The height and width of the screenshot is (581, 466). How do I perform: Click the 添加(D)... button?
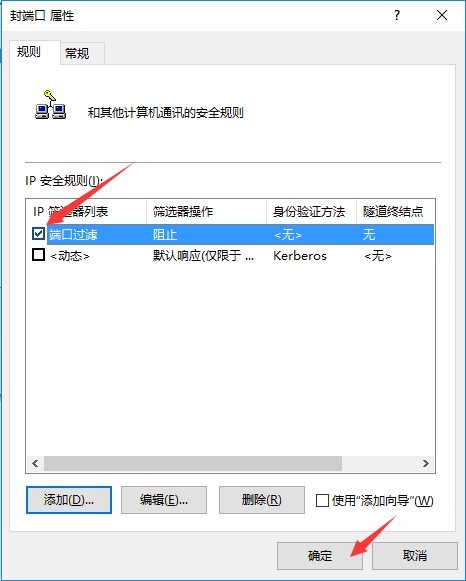coord(69,500)
